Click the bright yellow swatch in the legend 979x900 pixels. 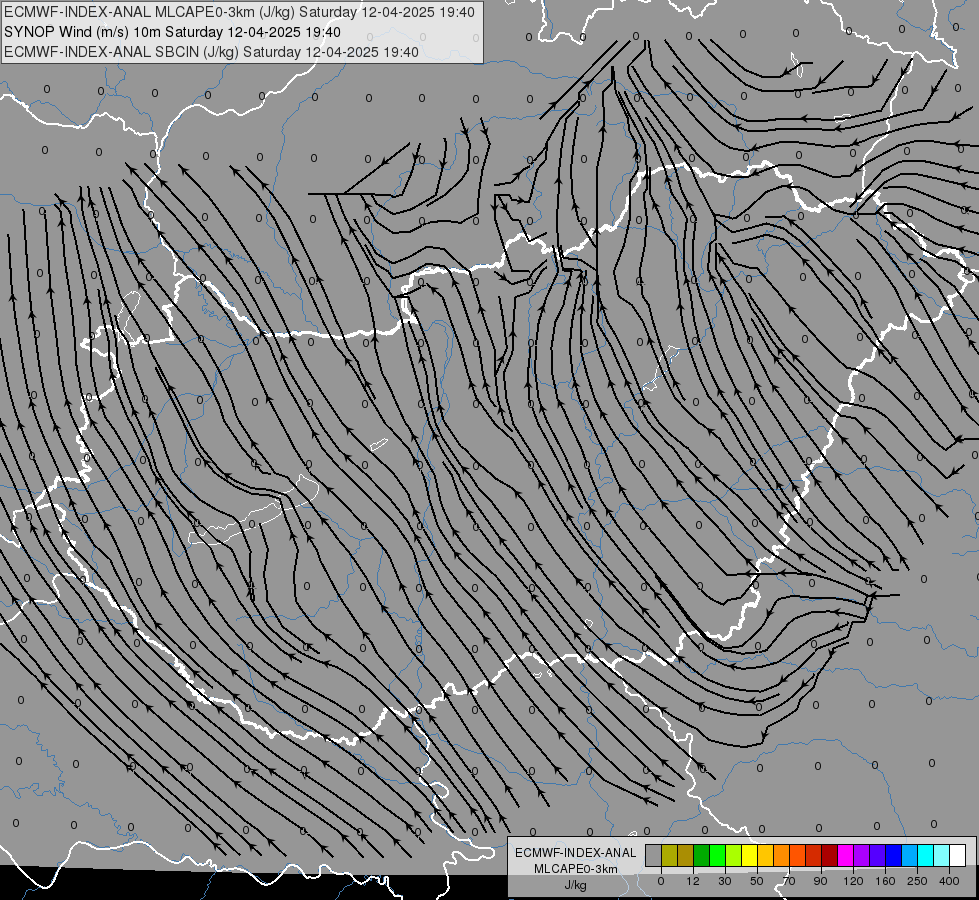tap(749, 855)
